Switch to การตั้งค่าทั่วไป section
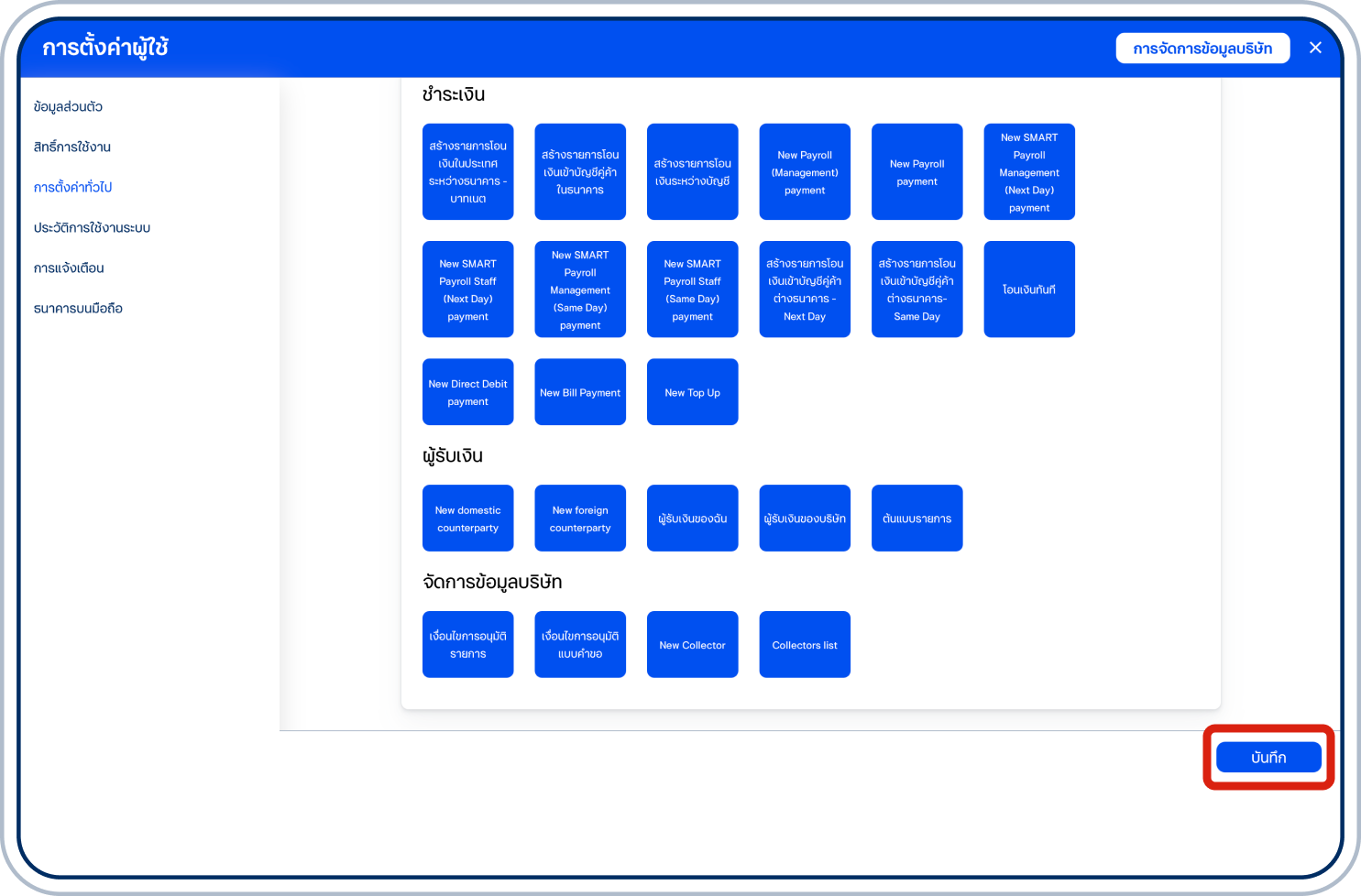Screen dimensions: 1361x896 coord(72,187)
